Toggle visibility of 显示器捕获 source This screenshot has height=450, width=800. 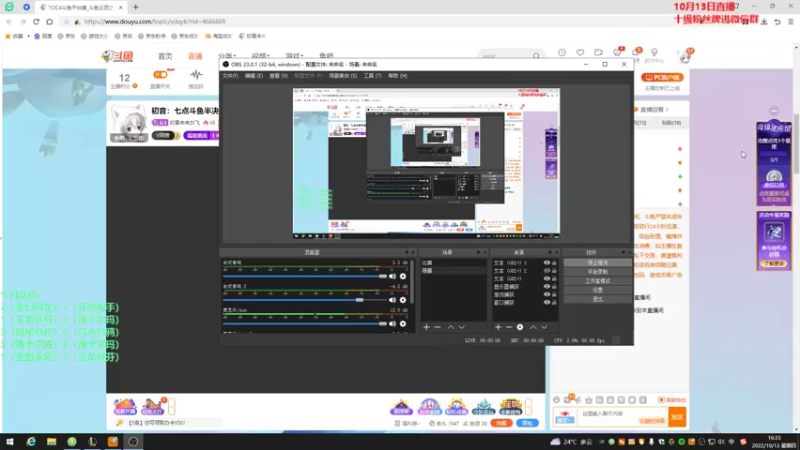coord(546,287)
